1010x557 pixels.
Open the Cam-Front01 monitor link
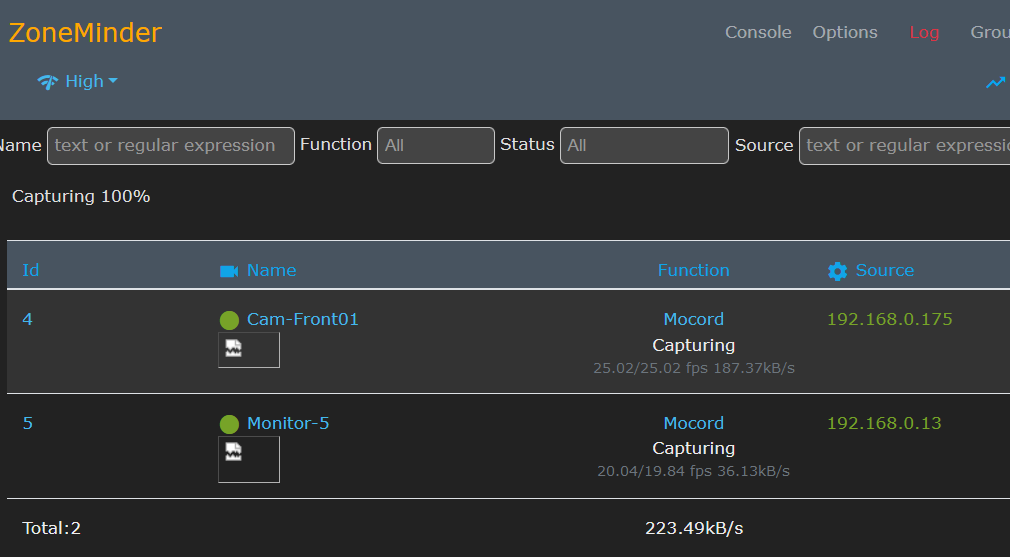(x=303, y=319)
